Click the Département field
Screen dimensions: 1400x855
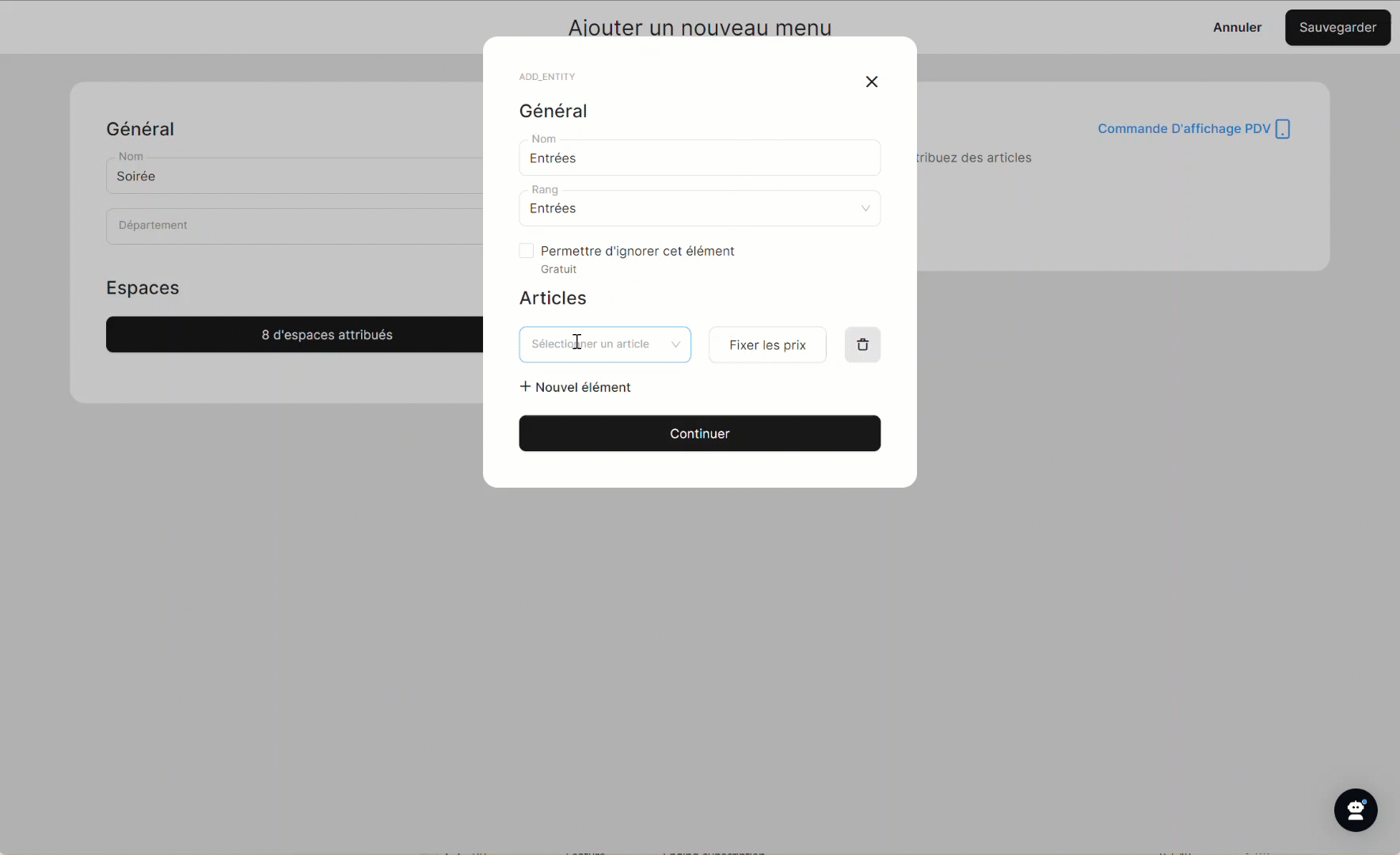295,226
